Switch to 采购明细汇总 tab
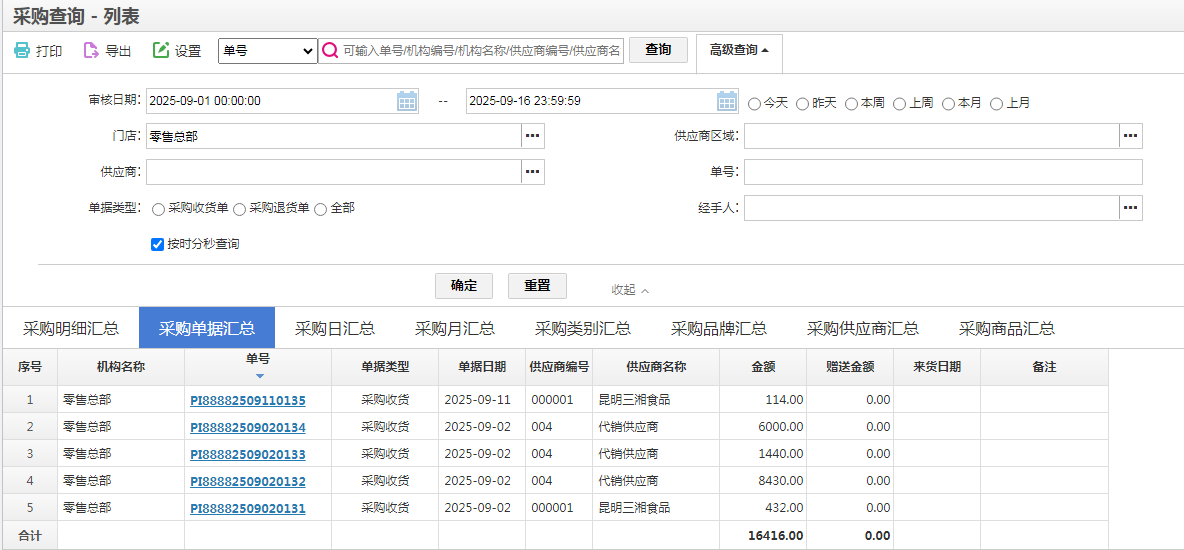Screen dimensions: 1184x550 pyautogui.click(x=71, y=328)
